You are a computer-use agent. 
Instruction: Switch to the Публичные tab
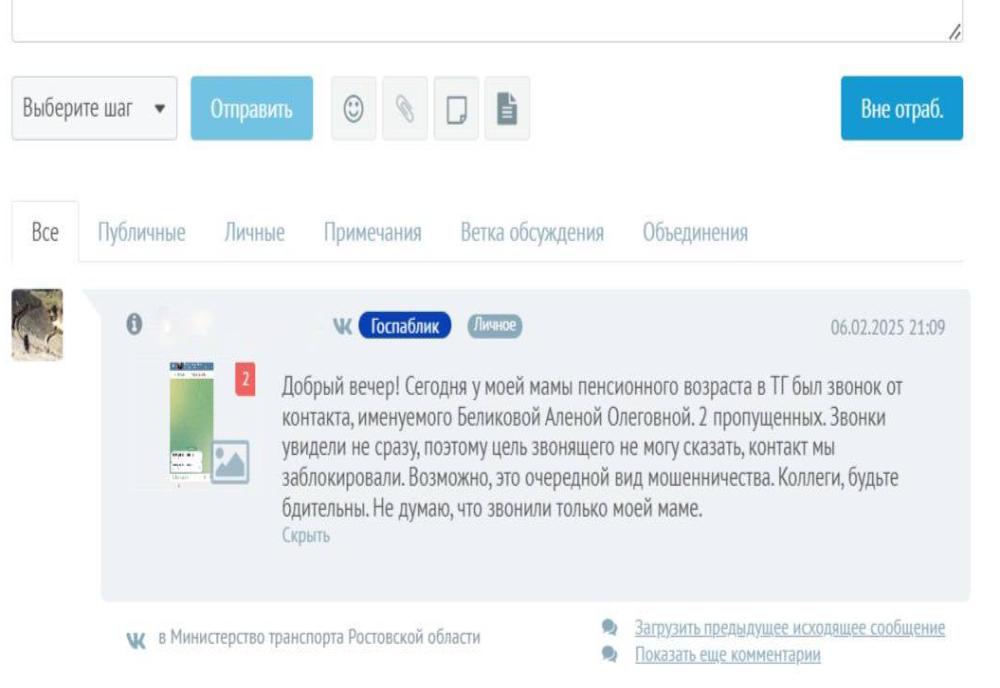pyautogui.click(x=141, y=233)
